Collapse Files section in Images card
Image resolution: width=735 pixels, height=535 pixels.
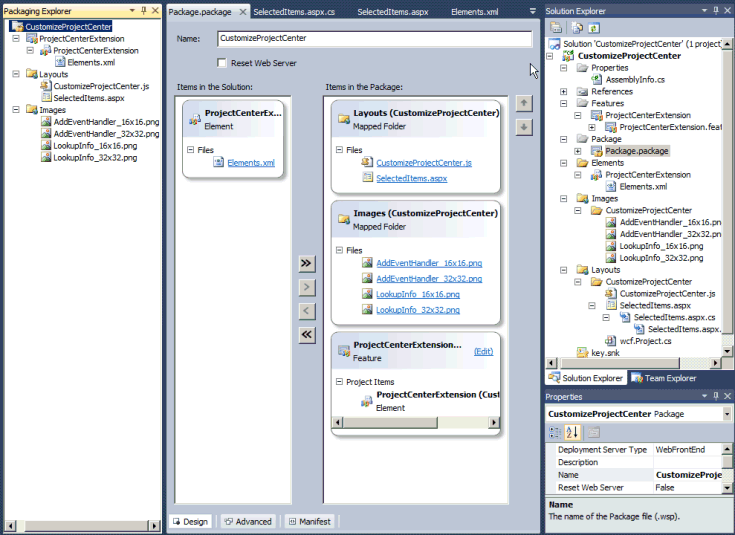pos(339,250)
